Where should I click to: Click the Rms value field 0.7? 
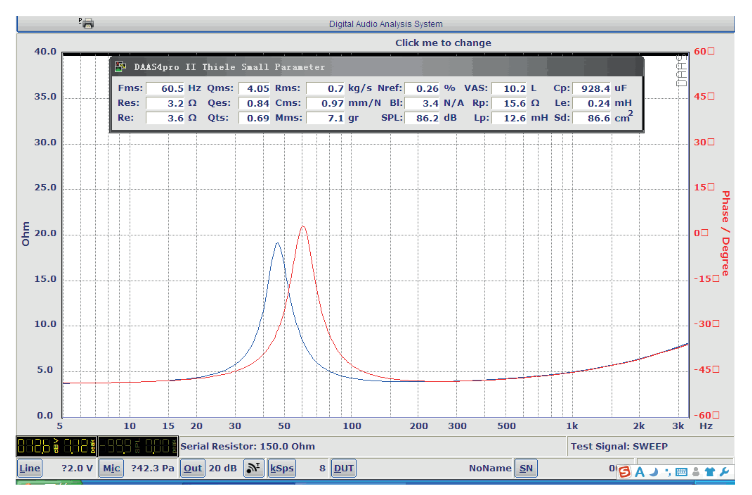pos(326,88)
